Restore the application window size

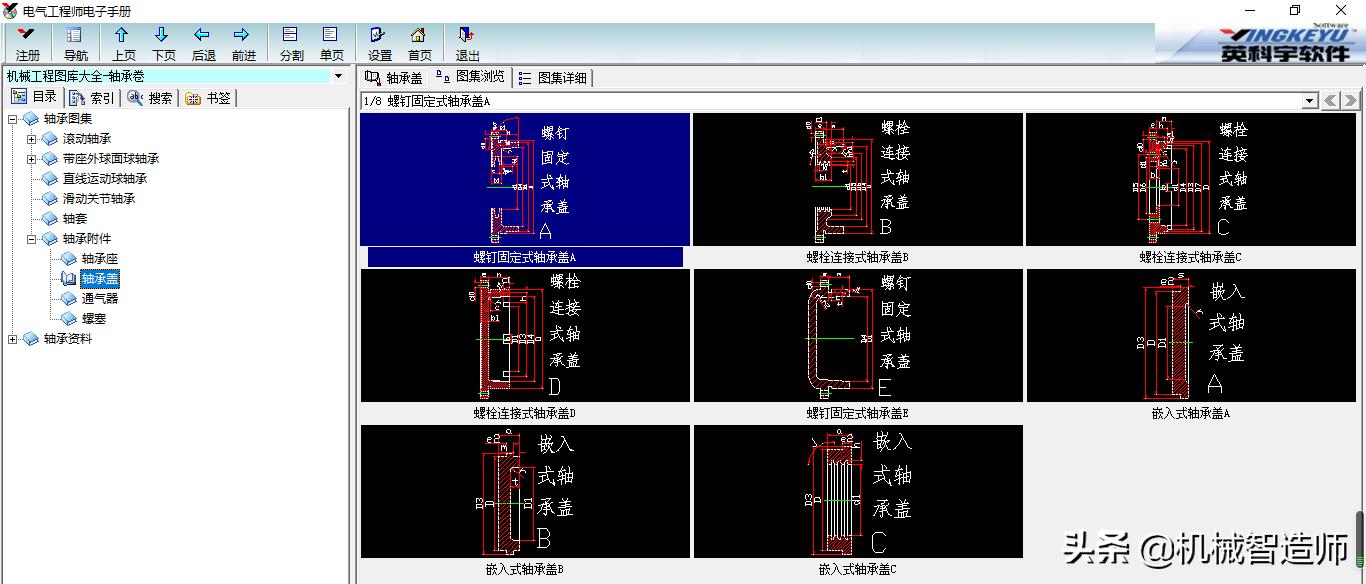(1295, 10)
